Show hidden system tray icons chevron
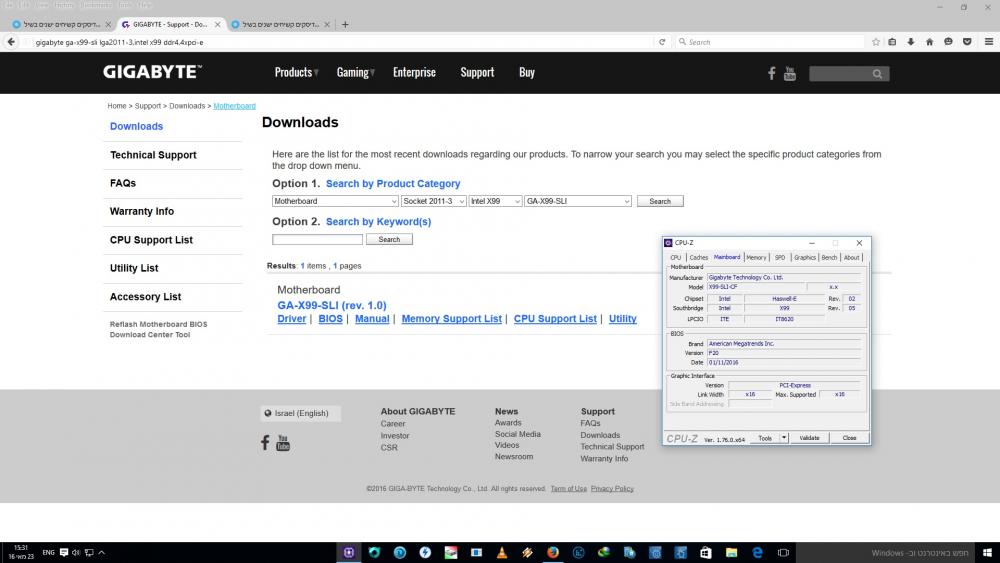The height and width of the screenshot is (563, 1000). pos(101,553)
